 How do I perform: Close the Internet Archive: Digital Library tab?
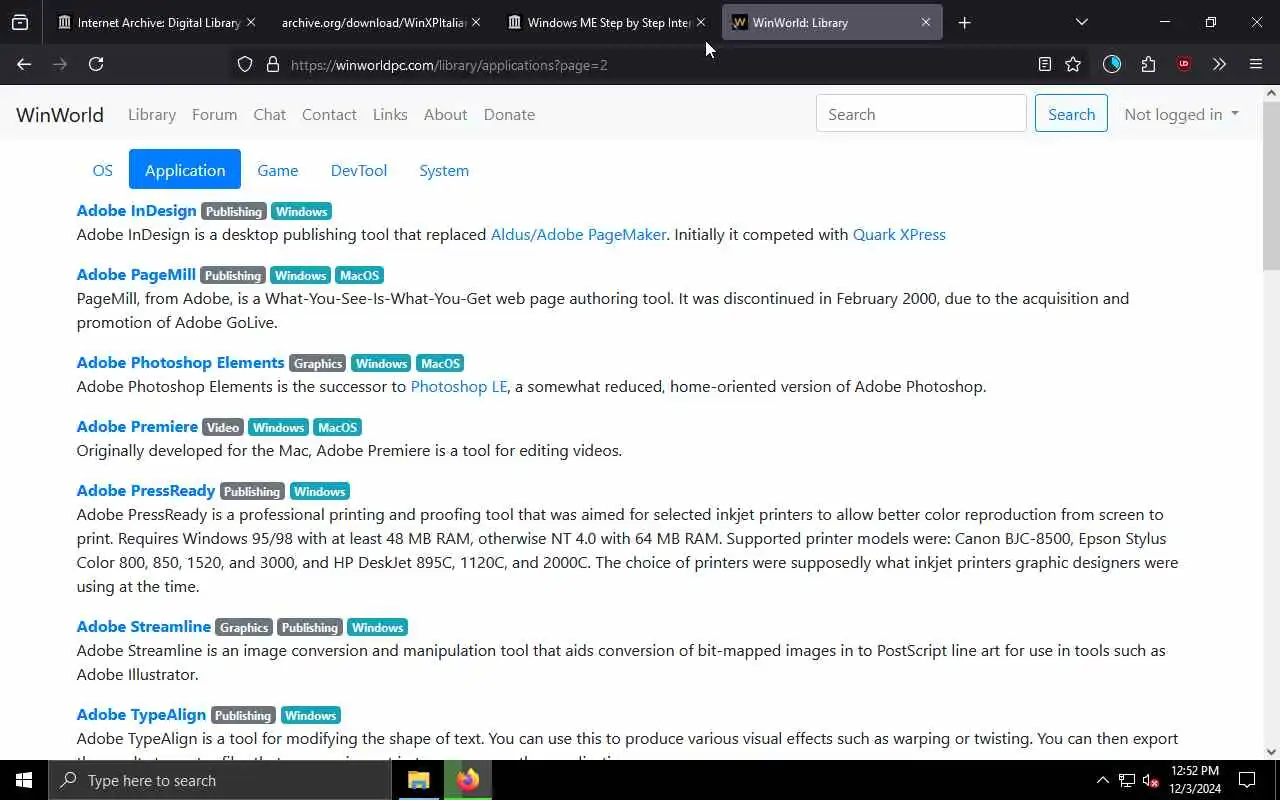tap(250, 22)
